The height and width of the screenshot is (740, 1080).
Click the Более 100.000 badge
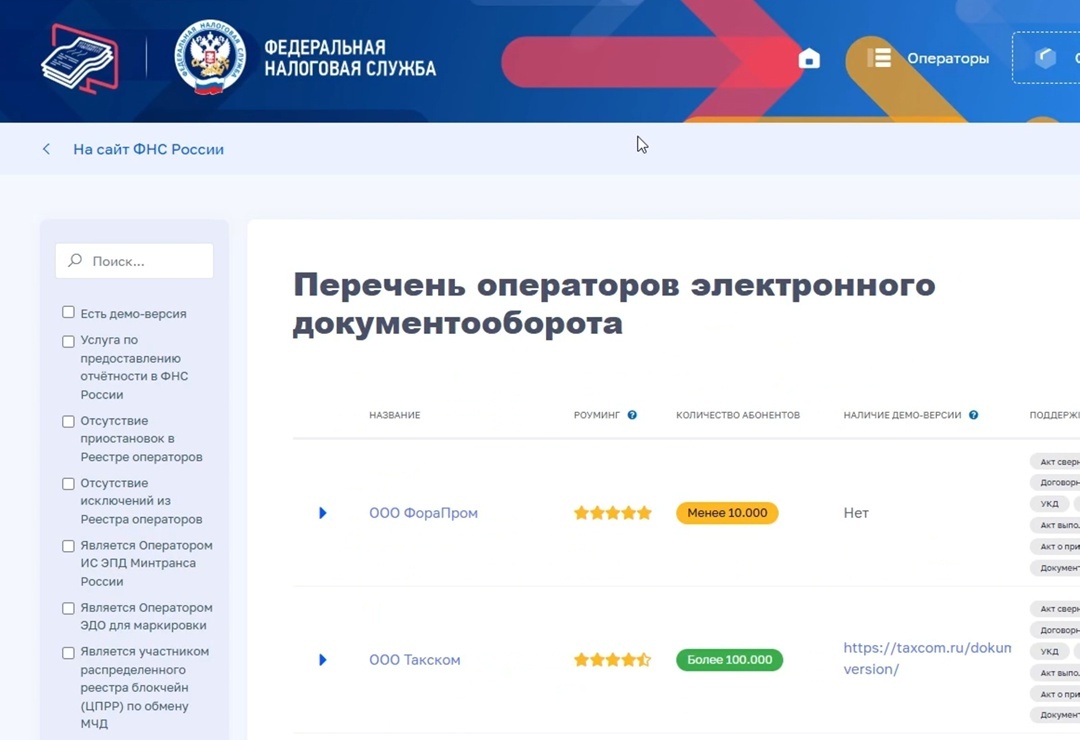729,659
